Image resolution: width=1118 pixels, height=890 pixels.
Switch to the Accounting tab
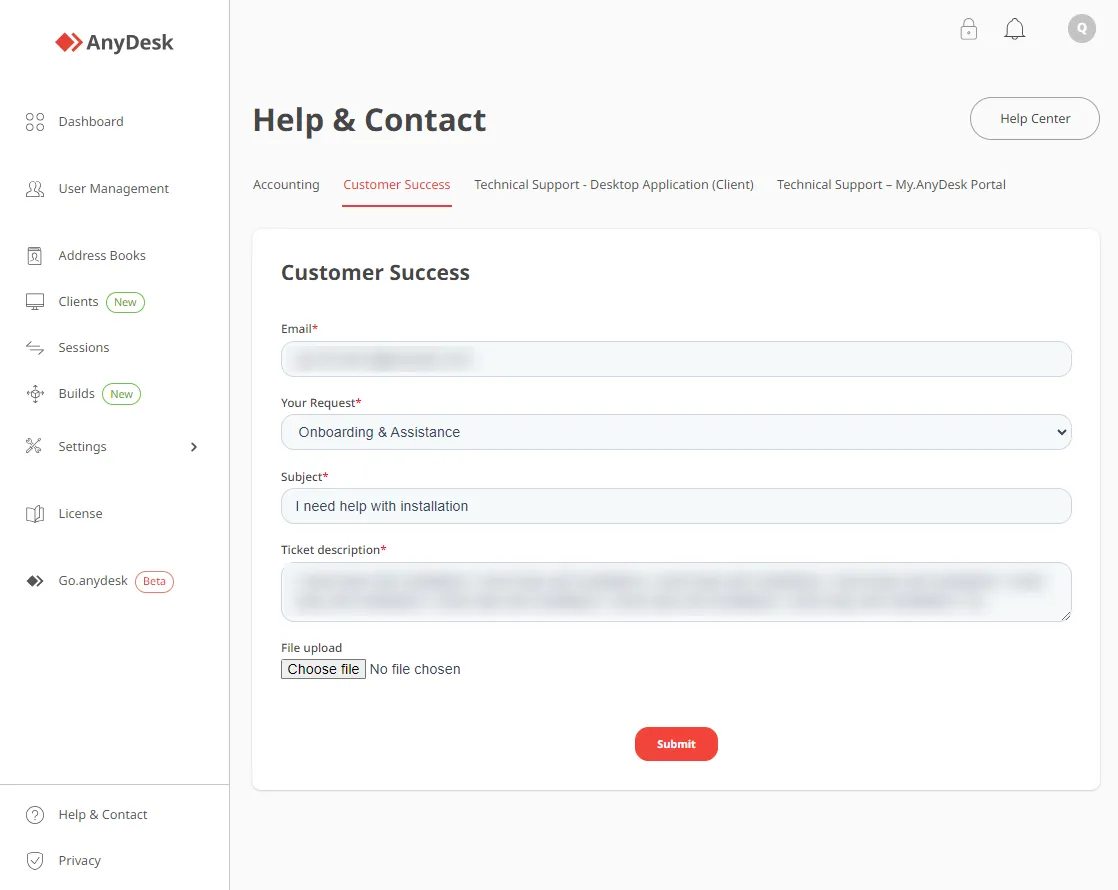(x=286, y=185)
